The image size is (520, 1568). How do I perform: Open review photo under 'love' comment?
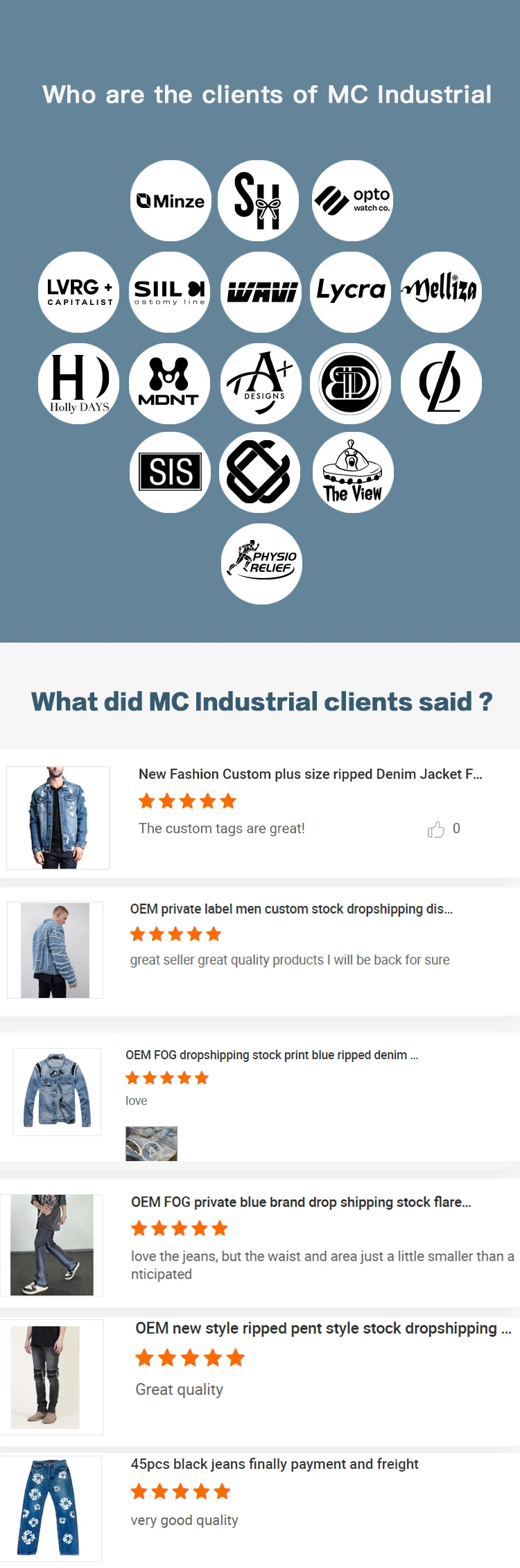click(x=151, y=1144)
